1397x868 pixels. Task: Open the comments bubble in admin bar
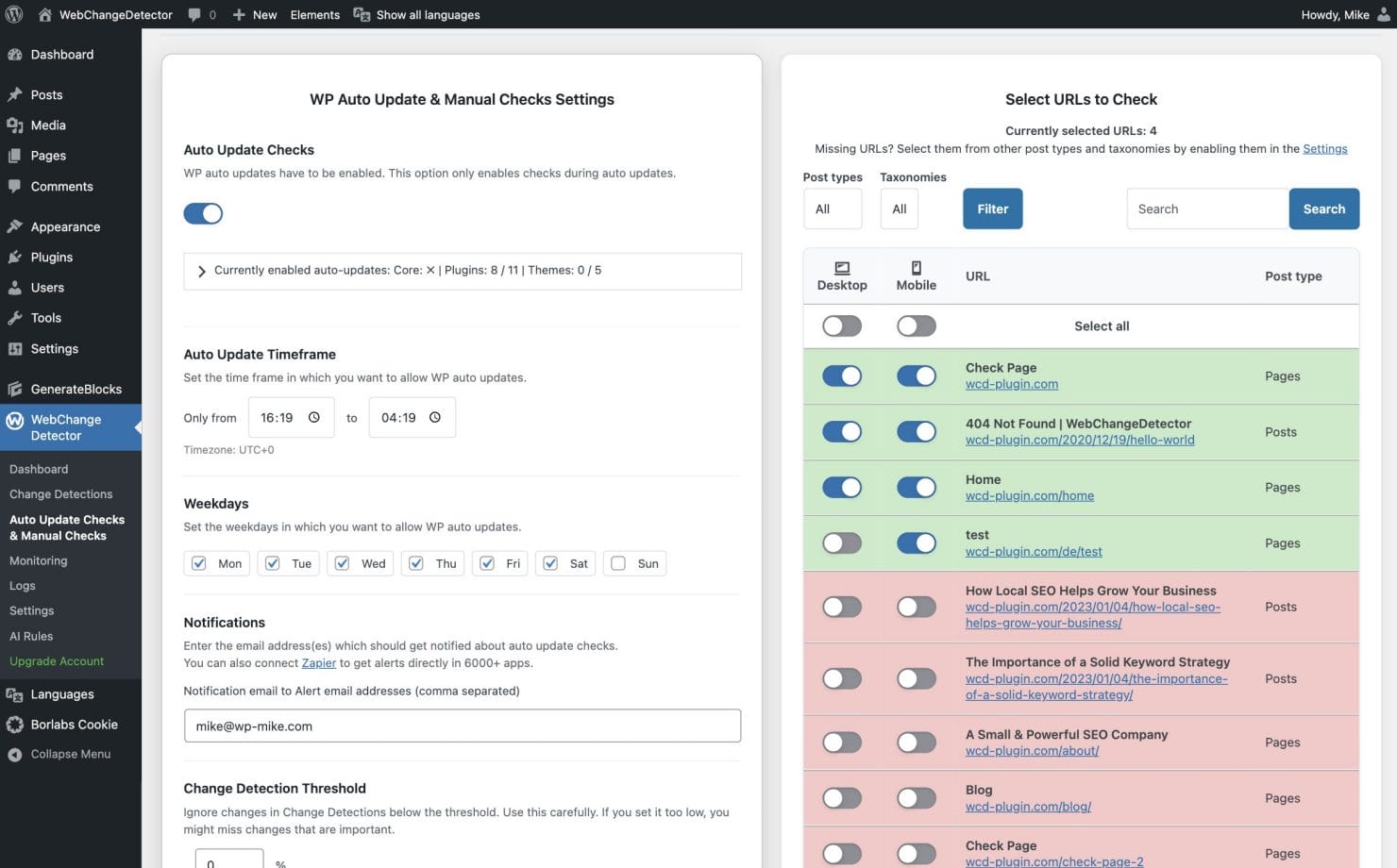tap(194, 14)
